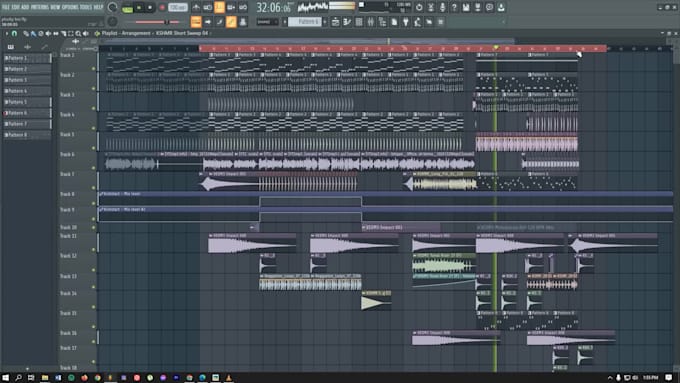
Task: Open the ADD menu
Action: pyautogui.click(x=25, y=7)
